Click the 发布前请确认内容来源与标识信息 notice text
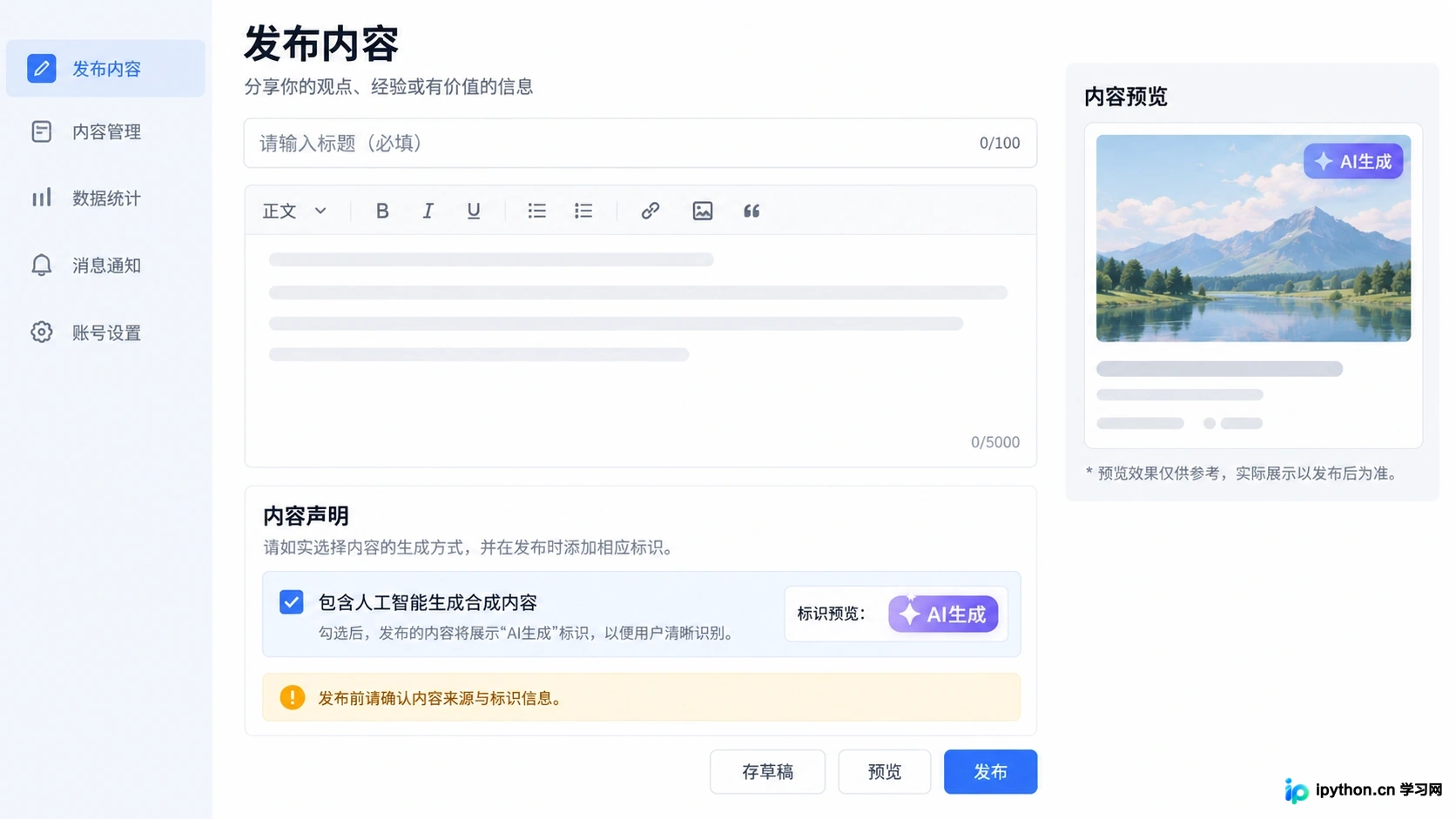Image resolution: width=1456 pixels, height=819 pixels. pyautogui.click(x=442, y=698)
